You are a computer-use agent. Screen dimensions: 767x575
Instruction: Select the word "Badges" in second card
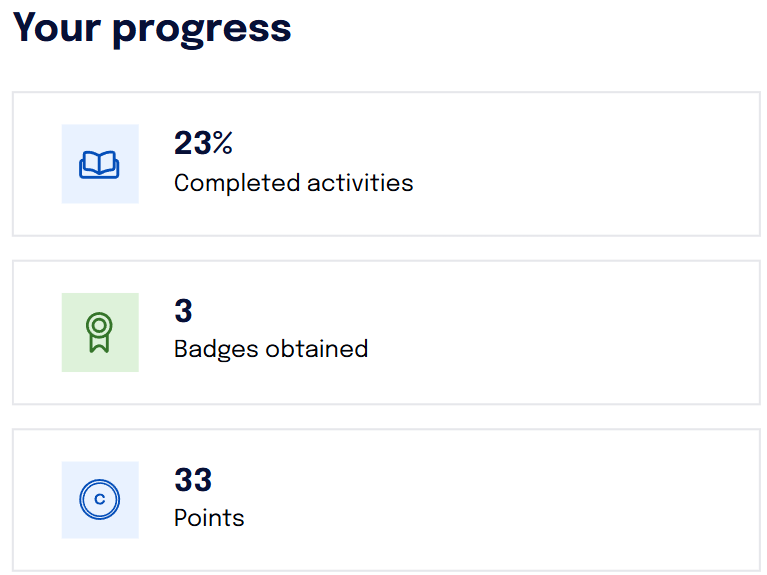pyautogui.click(x=216, y=349)
